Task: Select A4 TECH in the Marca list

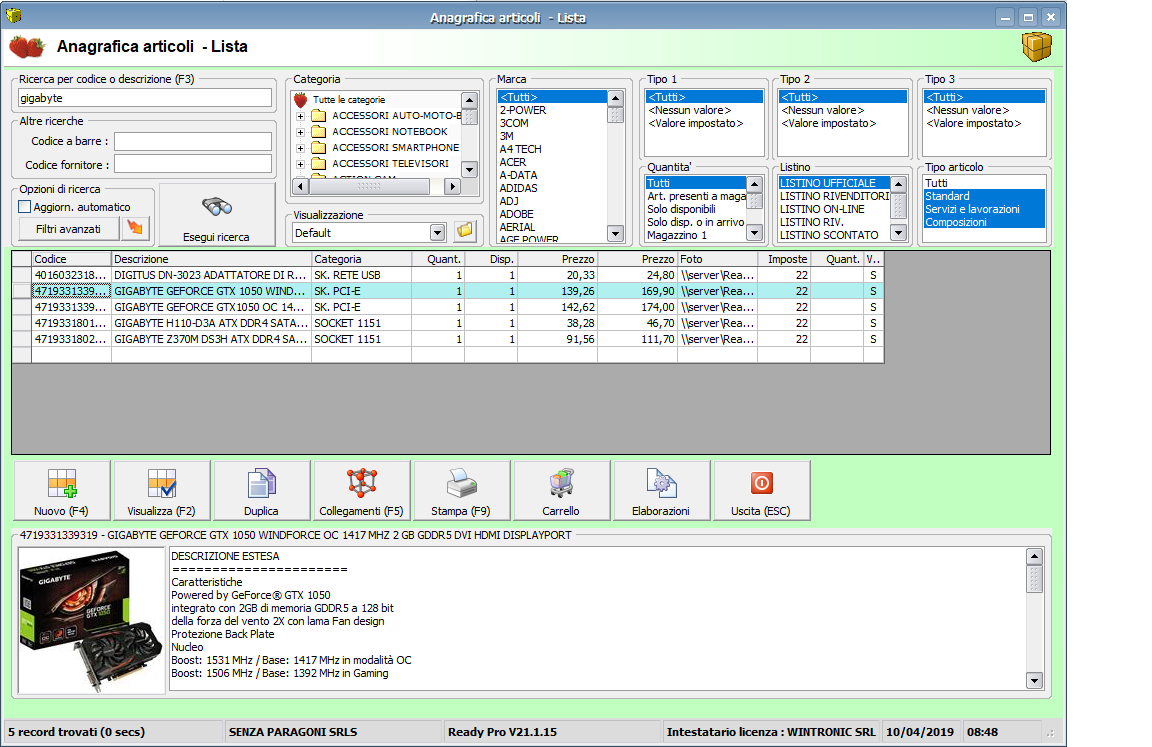Action: point(552,149)
